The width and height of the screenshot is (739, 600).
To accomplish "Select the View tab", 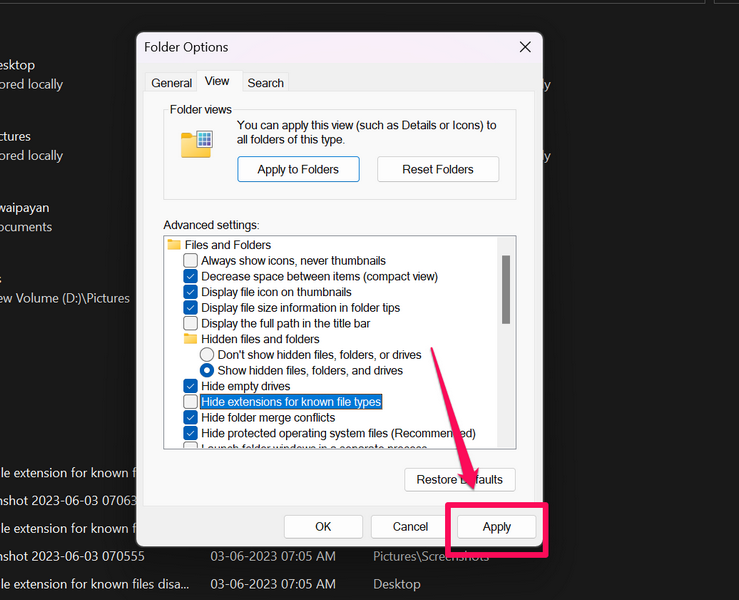I will pos(217,81).
